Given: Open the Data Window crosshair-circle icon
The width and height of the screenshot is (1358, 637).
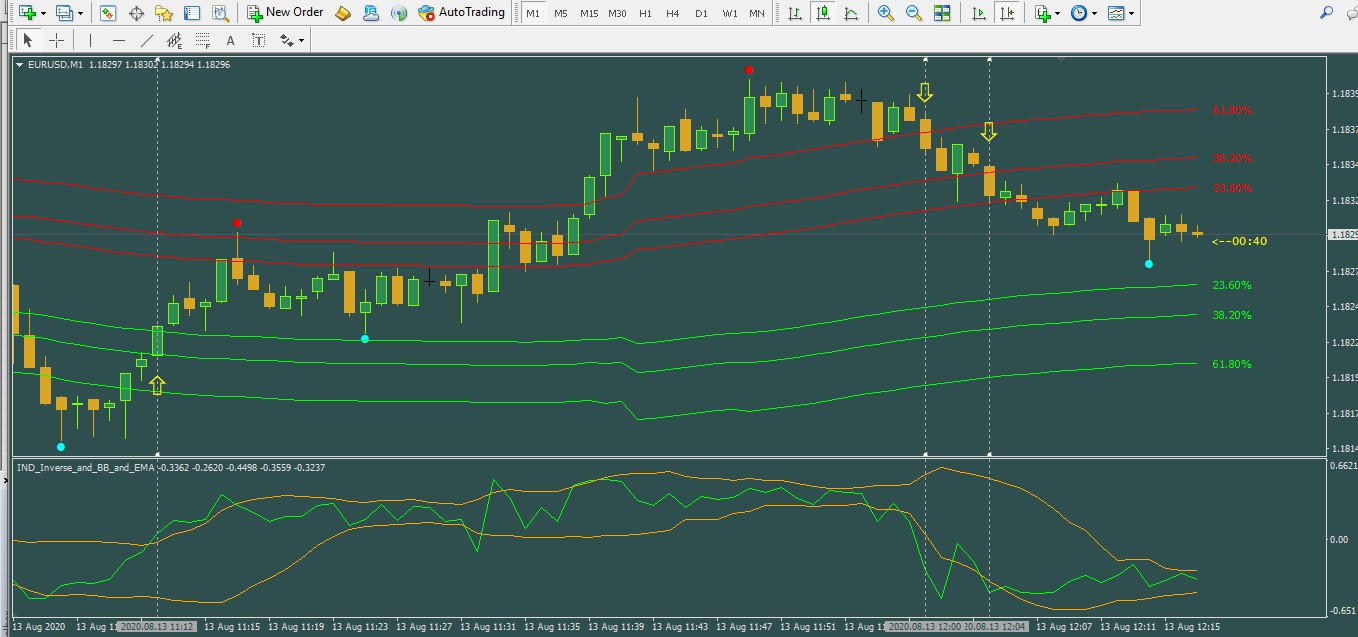Looking at the screenshot, I should (136, 13).
